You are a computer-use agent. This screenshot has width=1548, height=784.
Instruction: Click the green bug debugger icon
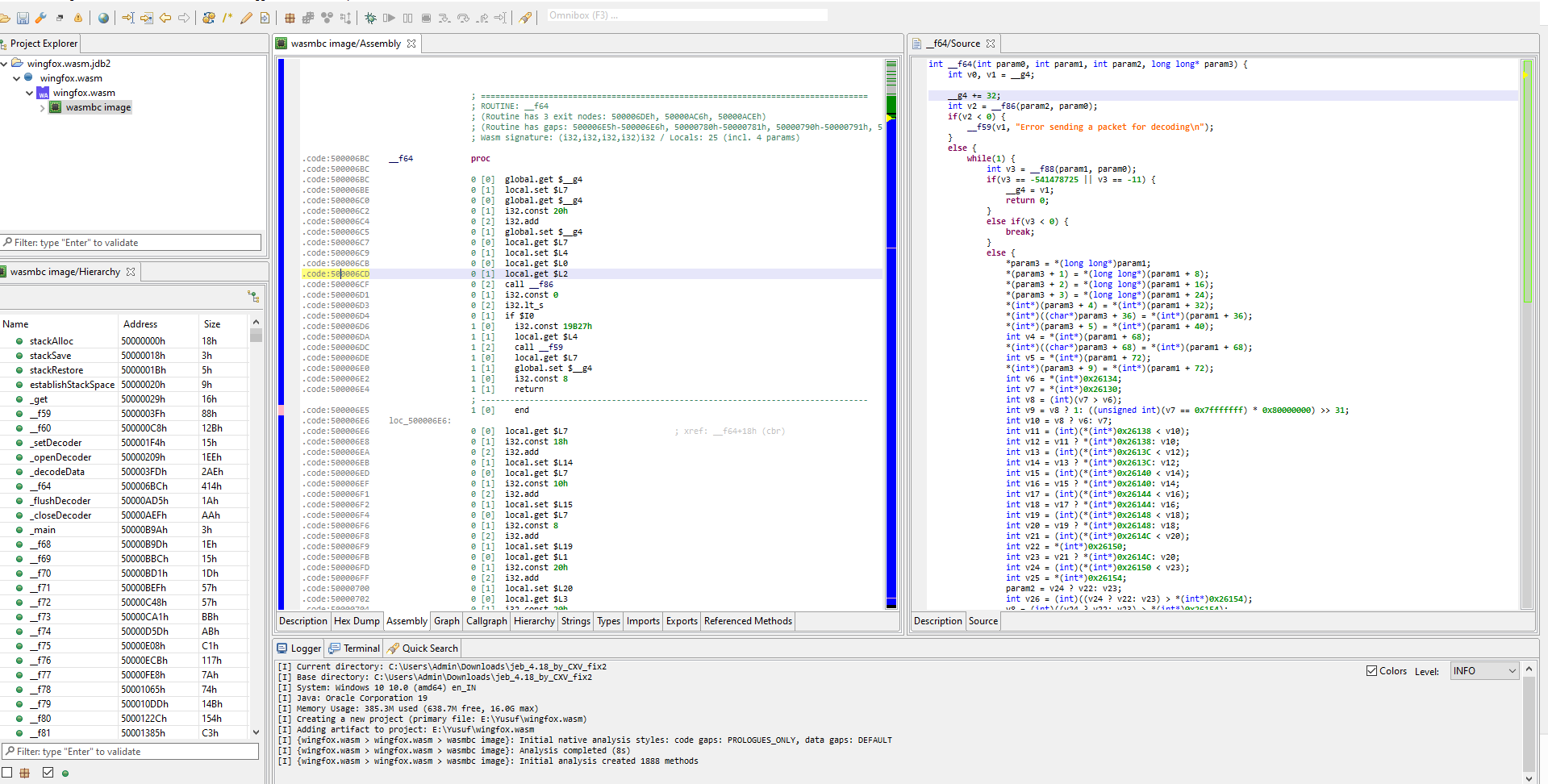370,18
